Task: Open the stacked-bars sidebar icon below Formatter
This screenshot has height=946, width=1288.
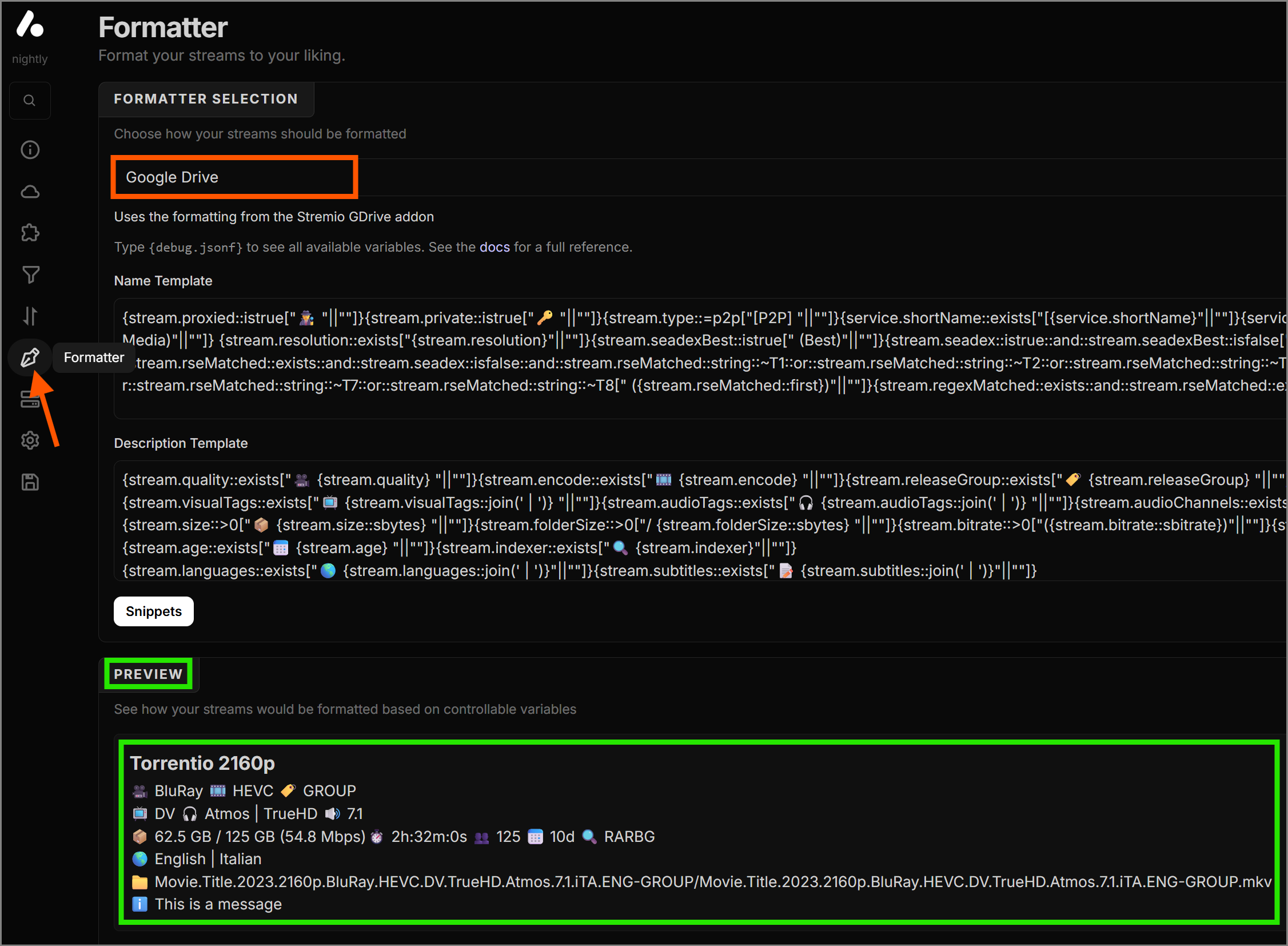Action: click(30, 399)
